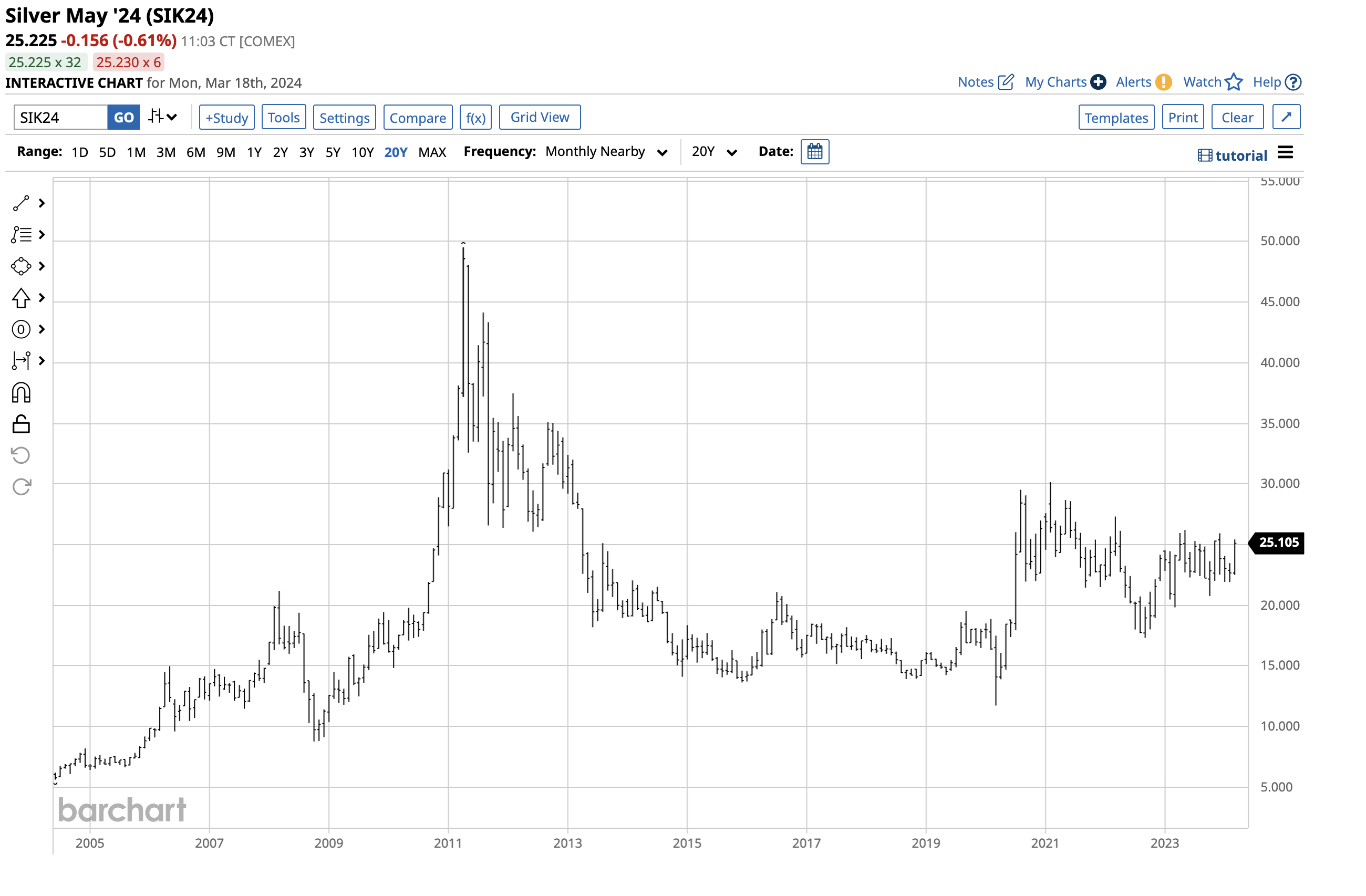The height and width of the screenshot is (896, 1366).
Task: Toggle the lock drawings padlock icon
Action: click(21, 424)
